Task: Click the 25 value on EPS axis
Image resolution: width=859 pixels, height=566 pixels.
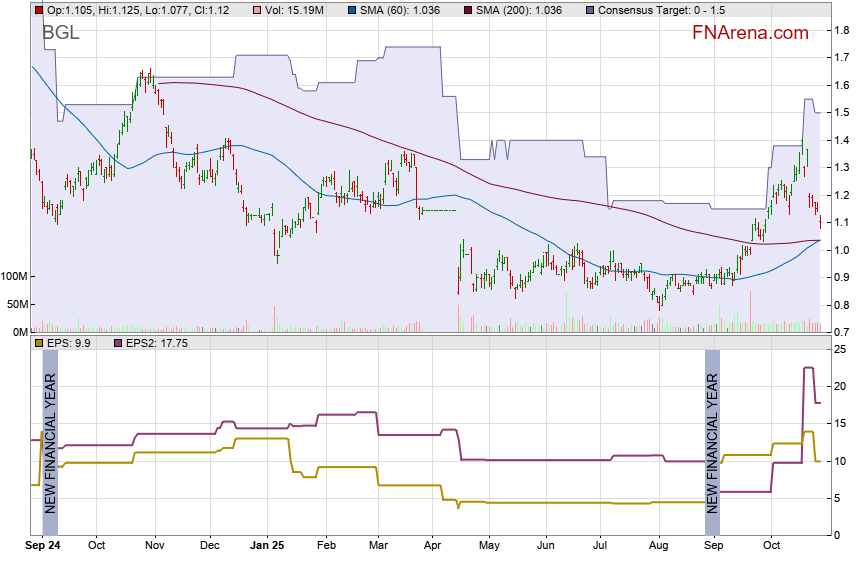Action: (x=842, y=348)
